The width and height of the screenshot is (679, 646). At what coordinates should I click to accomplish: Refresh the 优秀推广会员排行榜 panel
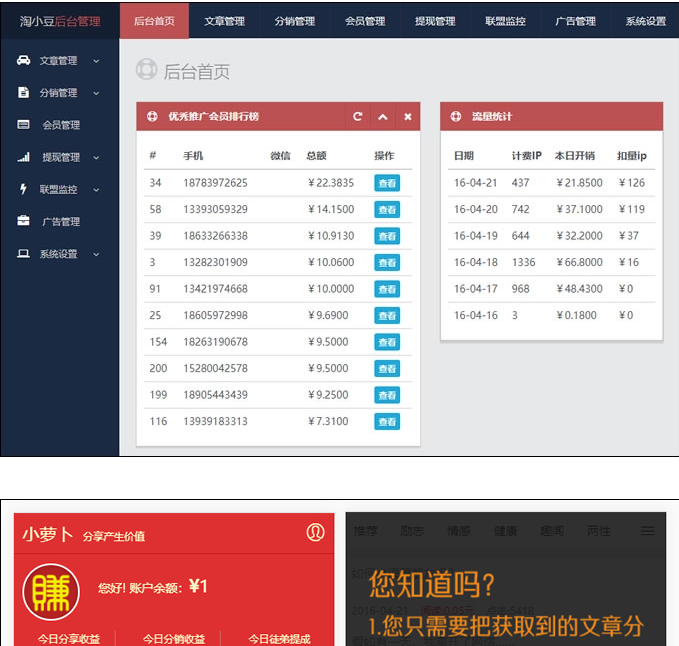[x=358, y=117]
